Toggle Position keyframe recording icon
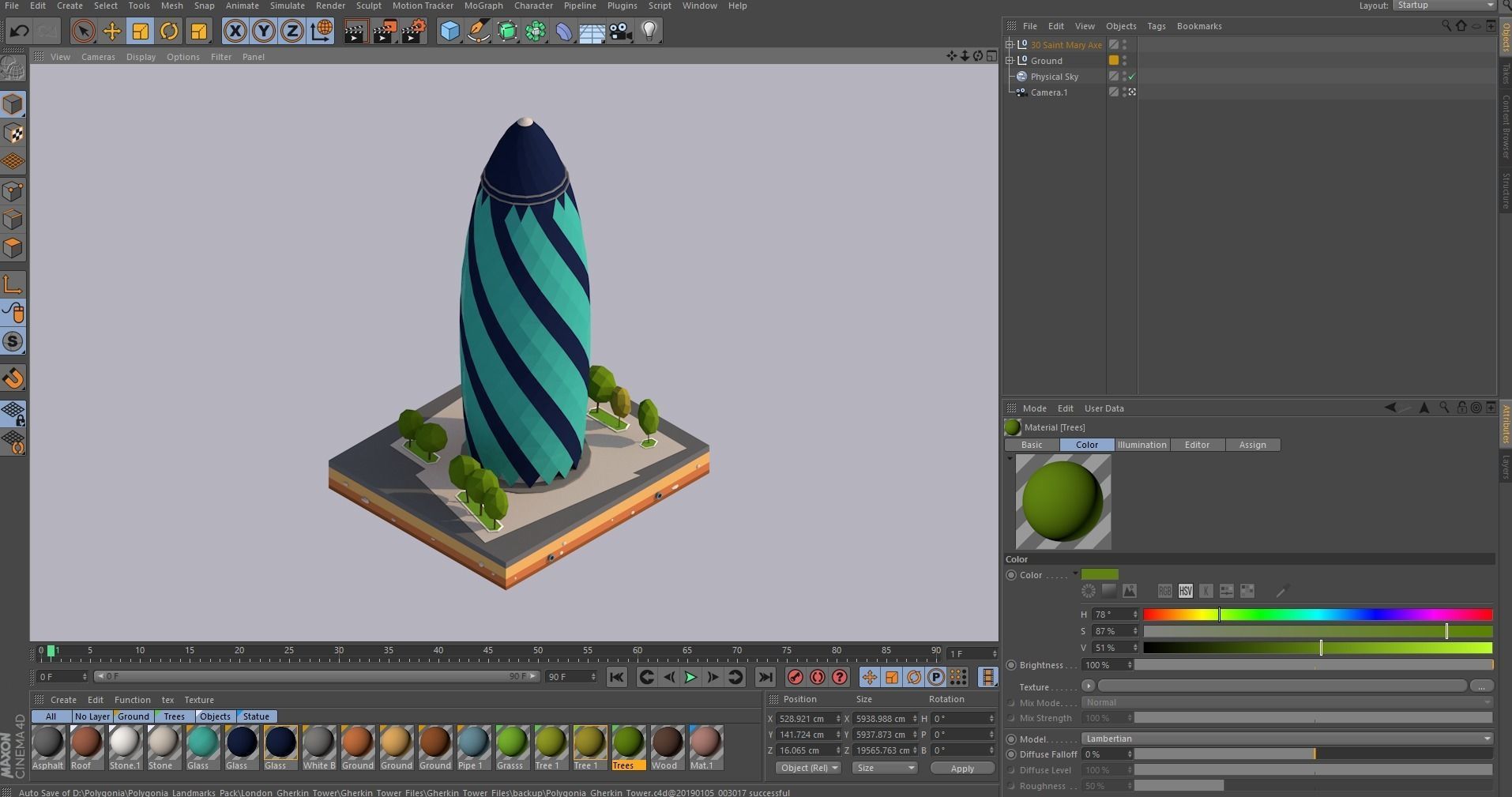The image size is (1512, 797). click(x=869, y=677)
